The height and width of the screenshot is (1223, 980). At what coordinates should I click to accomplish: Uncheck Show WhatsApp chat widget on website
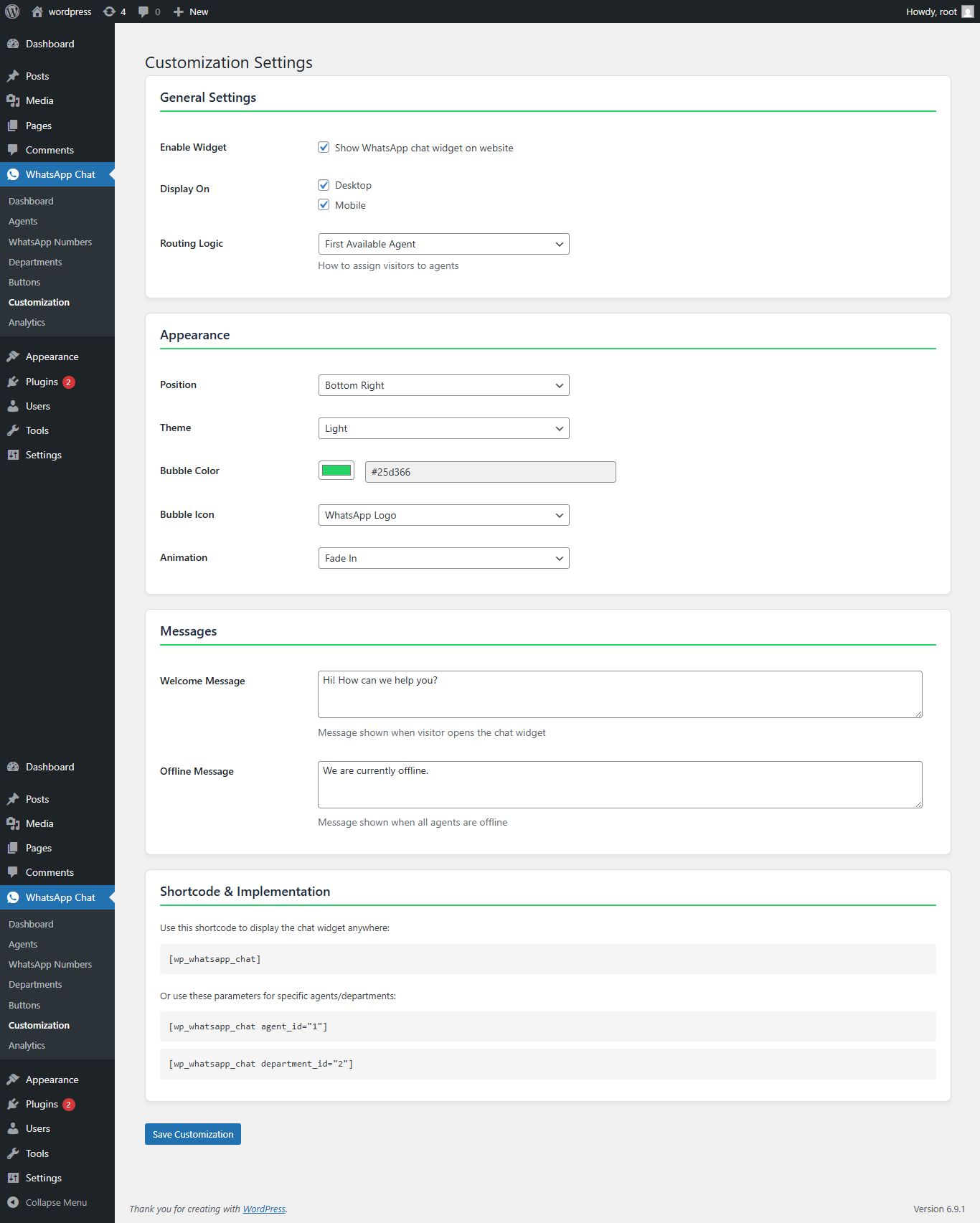coord(324,148)
